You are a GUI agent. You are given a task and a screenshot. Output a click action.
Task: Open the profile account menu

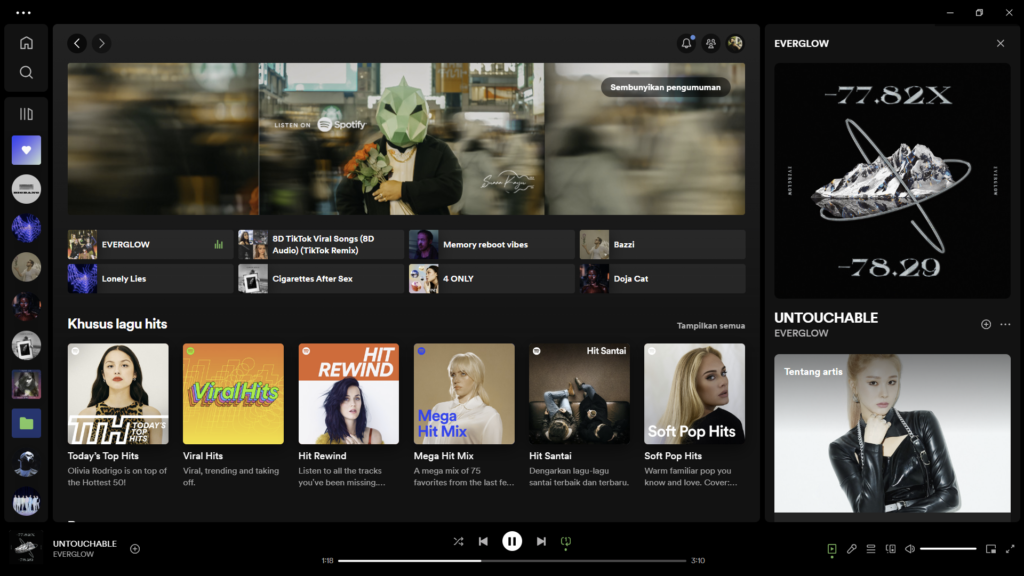[x=735, y=43]
